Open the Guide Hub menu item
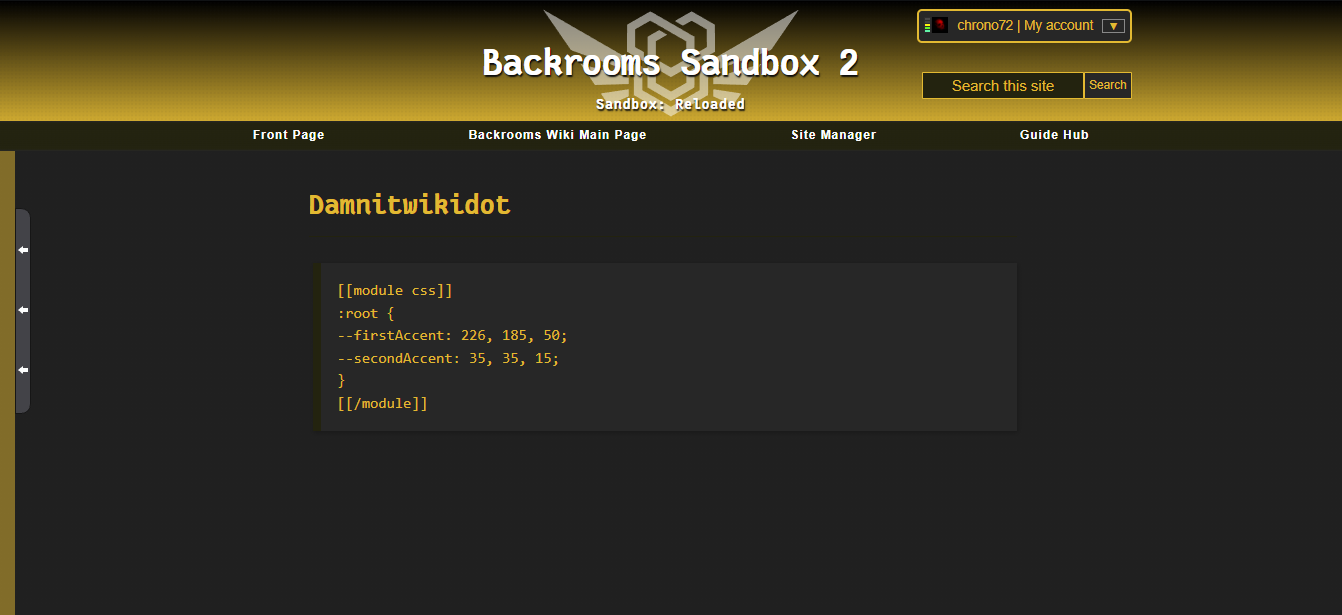Screen dimensions: 1342x615 point(1054,135)
